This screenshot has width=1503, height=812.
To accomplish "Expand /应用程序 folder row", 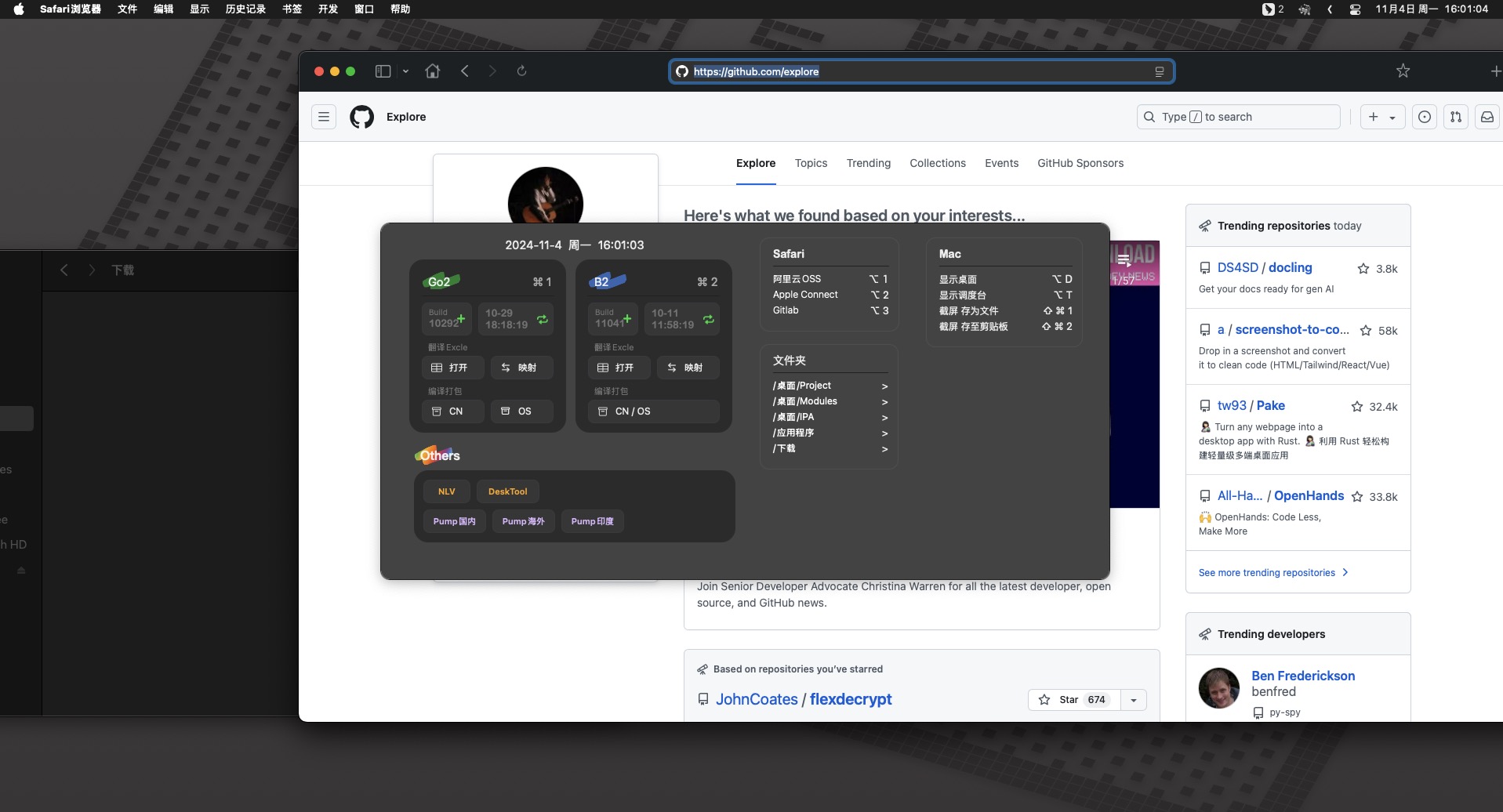I will (x=830, y=433).
